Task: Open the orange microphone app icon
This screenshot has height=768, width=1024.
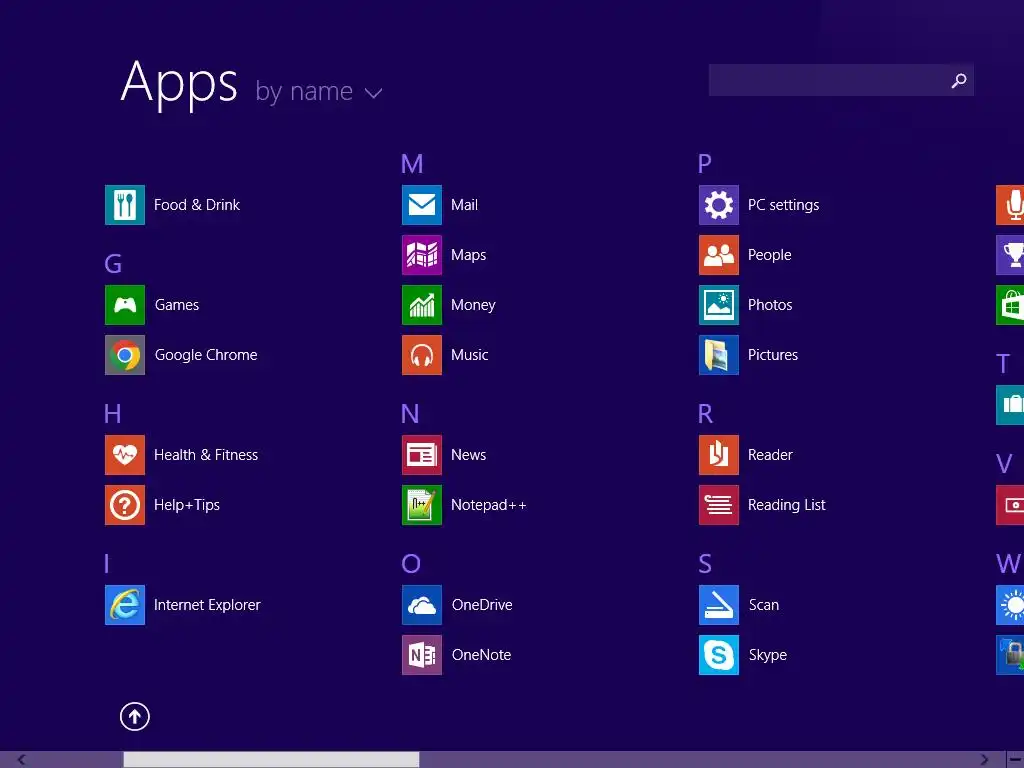Action: point(1010,205)
